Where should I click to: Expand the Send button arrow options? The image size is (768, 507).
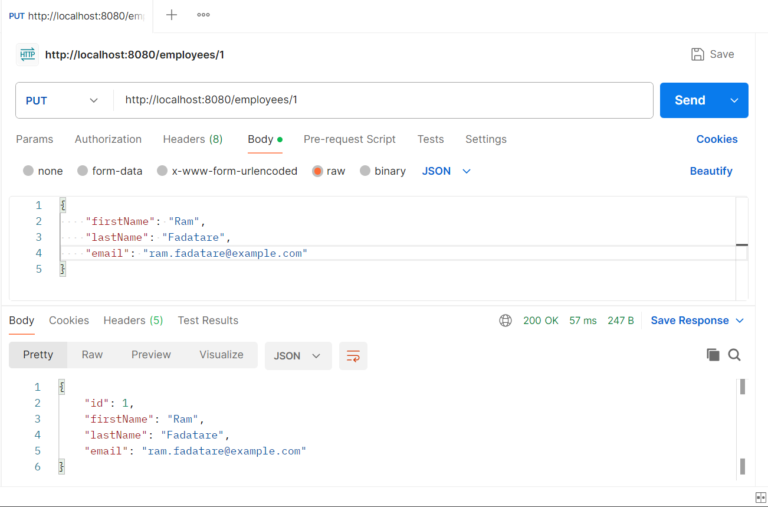(734, 100)
